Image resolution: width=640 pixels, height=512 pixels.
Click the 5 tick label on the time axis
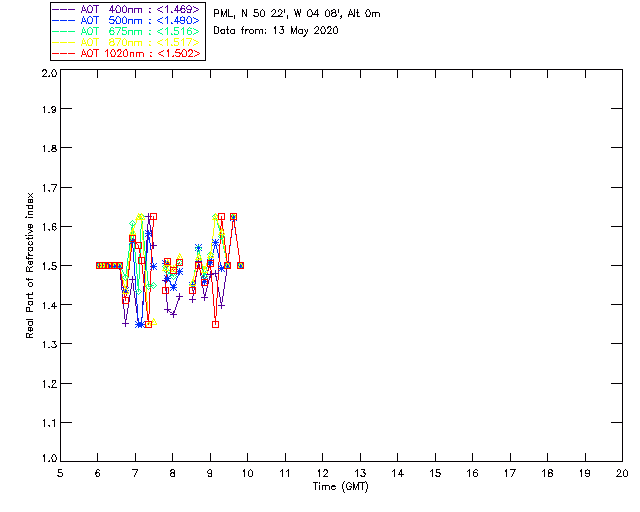61,473
